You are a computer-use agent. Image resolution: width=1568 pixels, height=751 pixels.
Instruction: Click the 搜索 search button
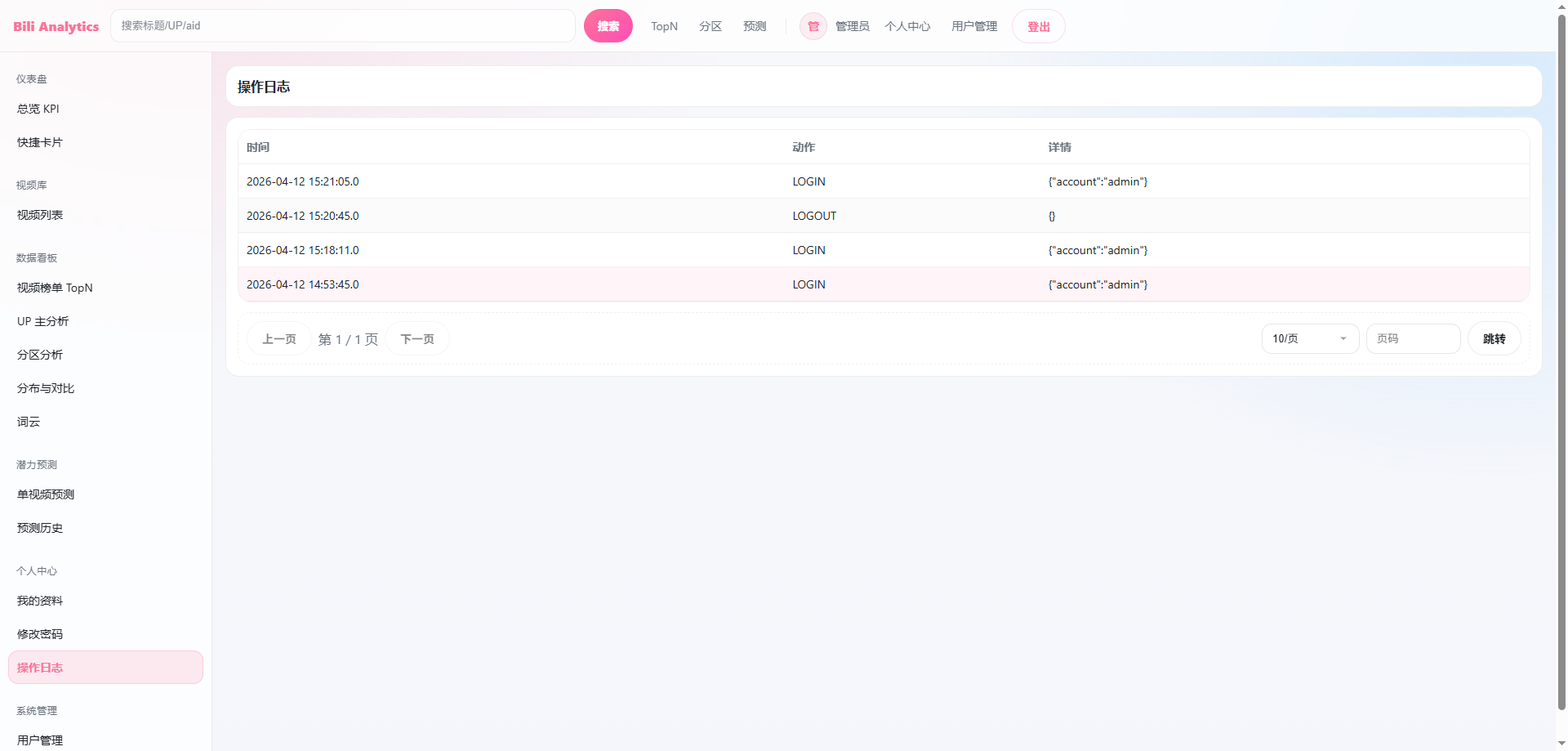point(608,26)
